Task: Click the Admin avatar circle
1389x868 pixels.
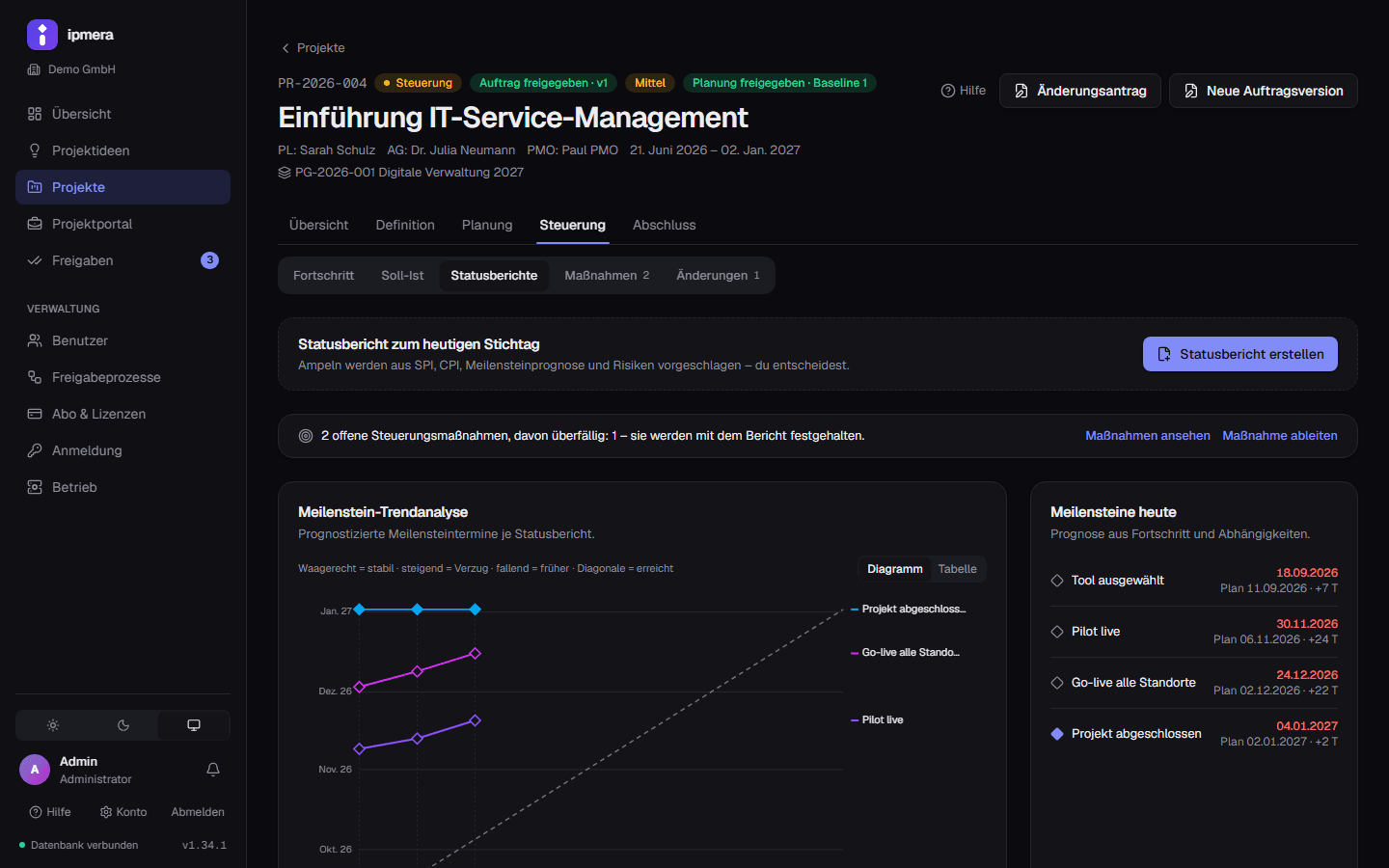Action: coord(35,770)
